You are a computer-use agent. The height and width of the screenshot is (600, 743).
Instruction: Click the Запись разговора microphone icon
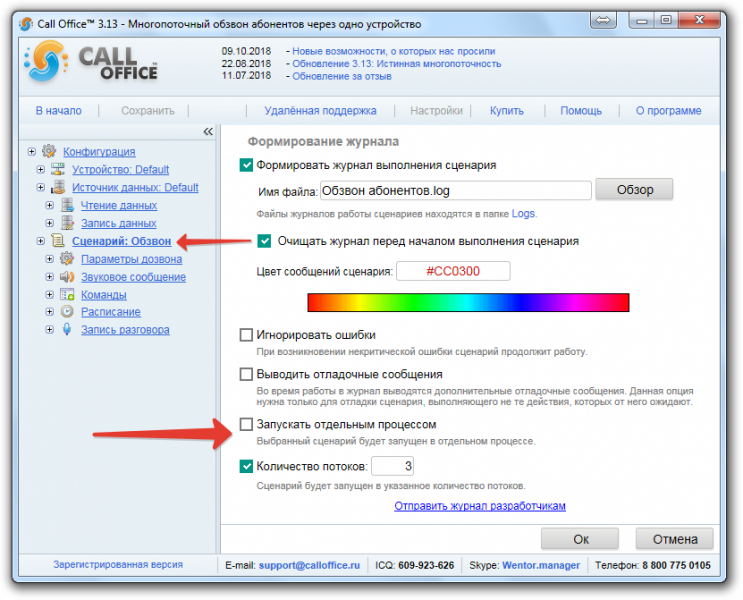point(67,329)
